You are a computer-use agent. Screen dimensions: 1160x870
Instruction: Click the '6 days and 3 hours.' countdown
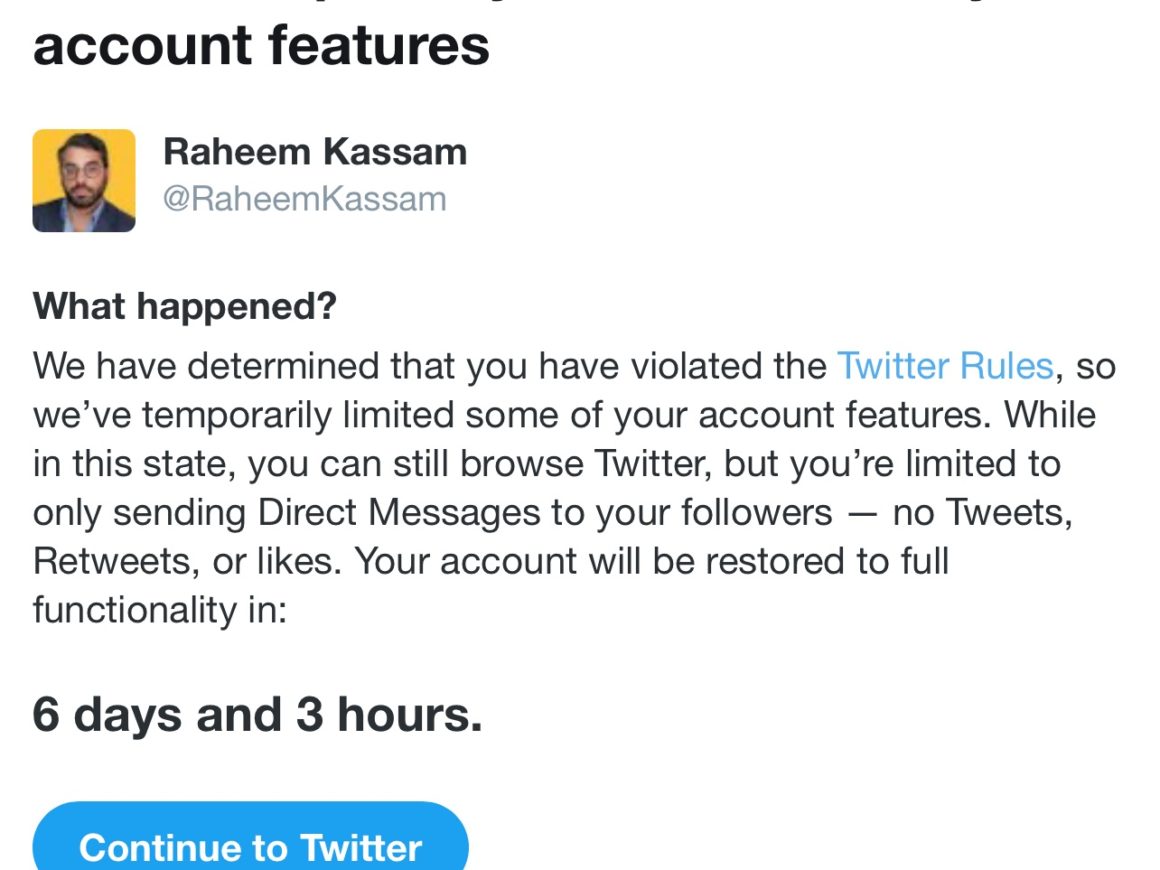click(257, 714)
